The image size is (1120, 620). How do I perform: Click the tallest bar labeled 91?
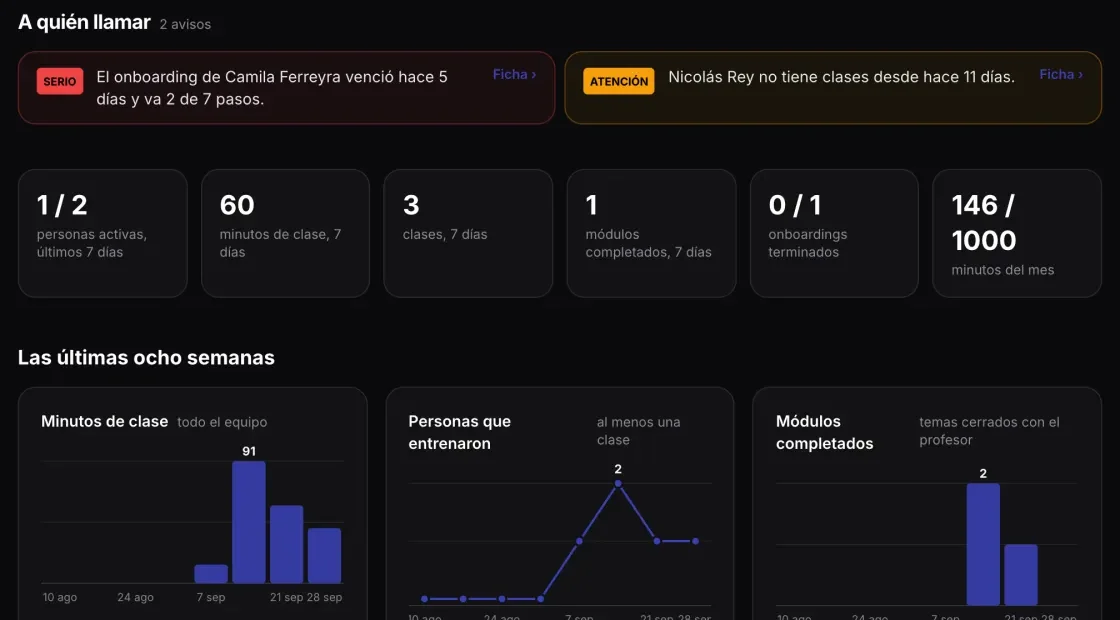249,522
